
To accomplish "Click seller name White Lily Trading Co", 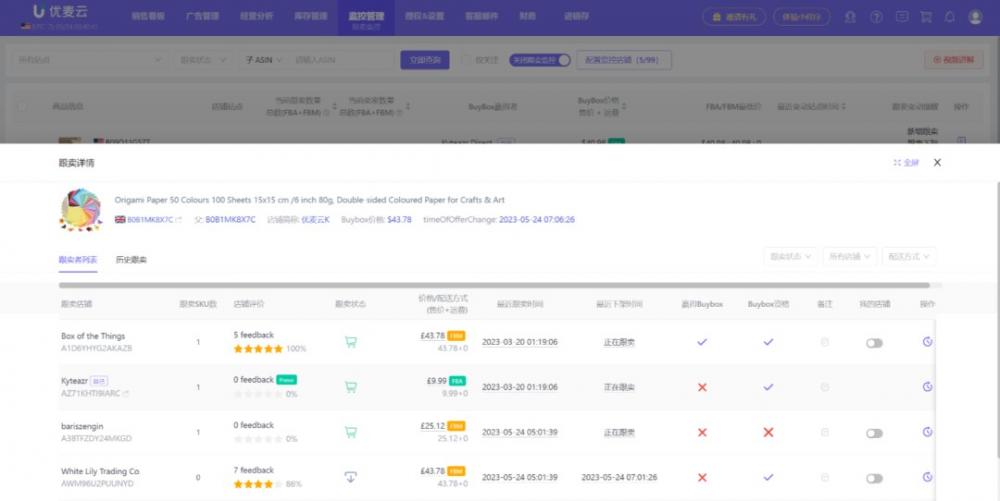I will click(100, 472).
